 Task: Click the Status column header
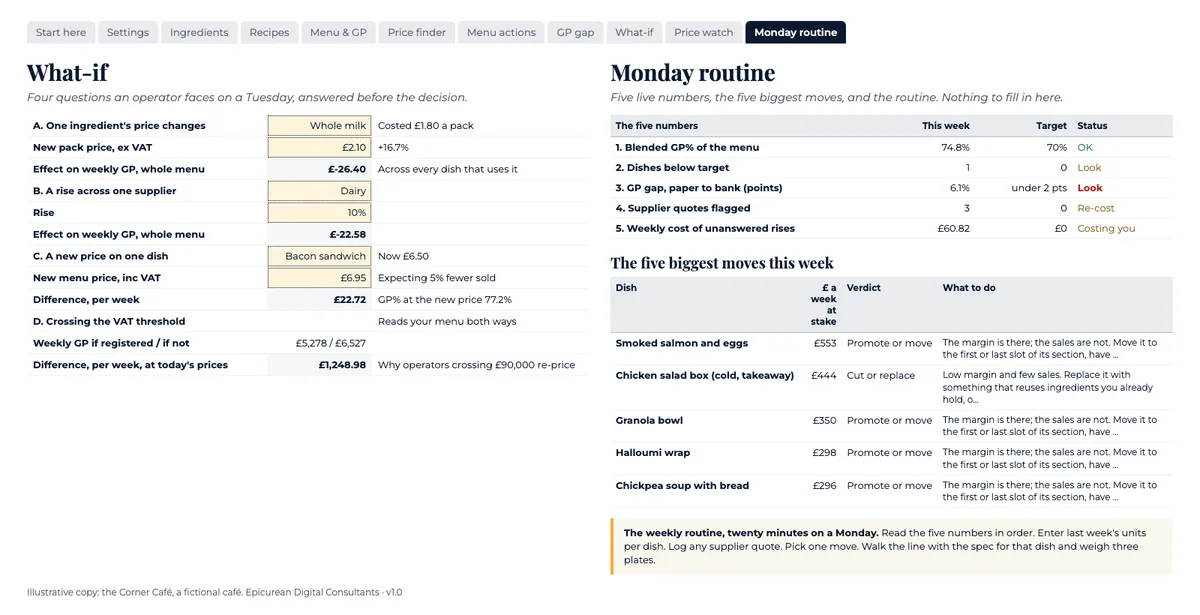click(x=1092, y=126)
